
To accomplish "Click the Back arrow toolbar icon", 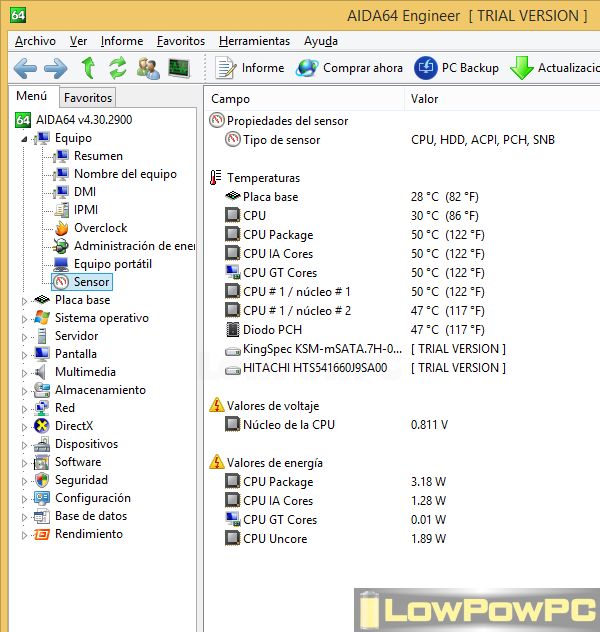I will [x=25, y=68].
